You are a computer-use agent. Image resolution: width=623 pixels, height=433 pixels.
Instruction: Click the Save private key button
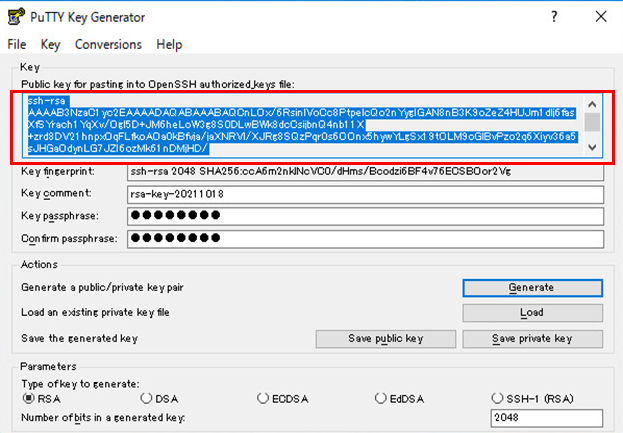click(x=532, y=339)
